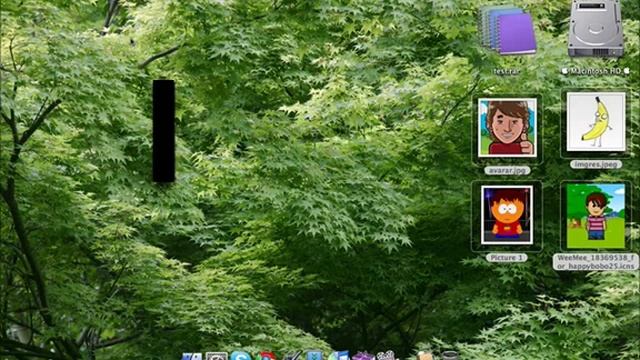Screen dimensions: 640x360
Task: Click the 'WeeMee_18369538_for_happybobo25.icns' label
Action: click(x=596, y=262)
